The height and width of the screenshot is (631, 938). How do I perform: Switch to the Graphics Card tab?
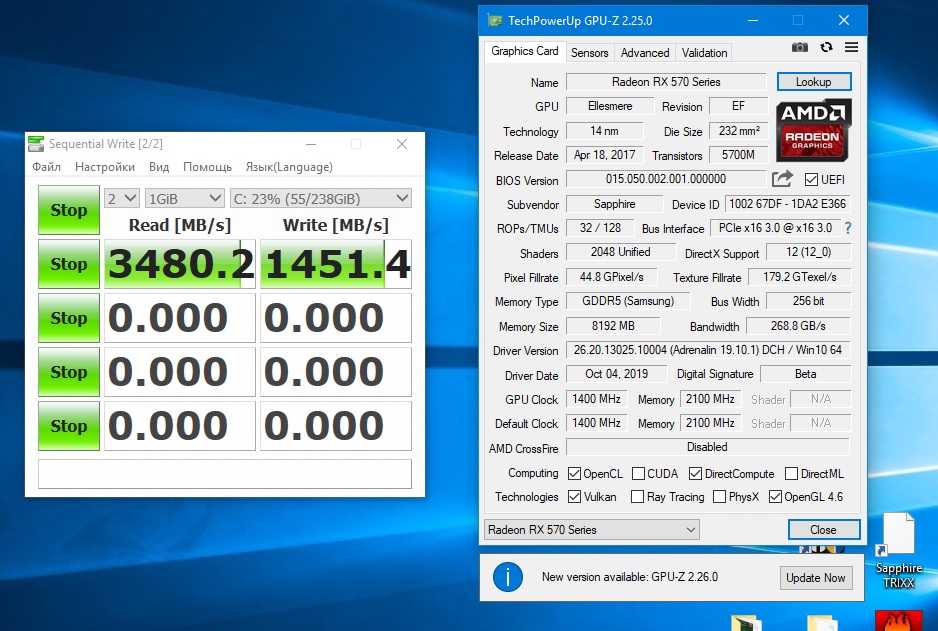pyautogui.click(x=525, y=51)
